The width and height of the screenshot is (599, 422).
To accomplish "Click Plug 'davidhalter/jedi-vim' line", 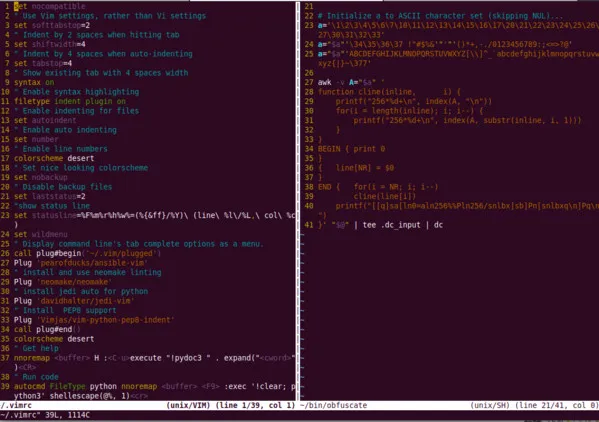I will click(x=74, y=301).
